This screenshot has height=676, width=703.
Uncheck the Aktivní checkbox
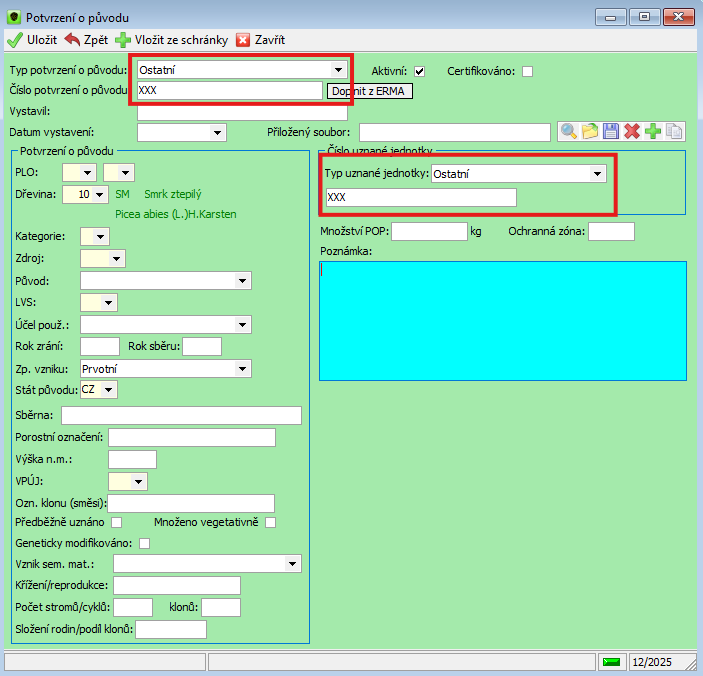coord(420,71)
